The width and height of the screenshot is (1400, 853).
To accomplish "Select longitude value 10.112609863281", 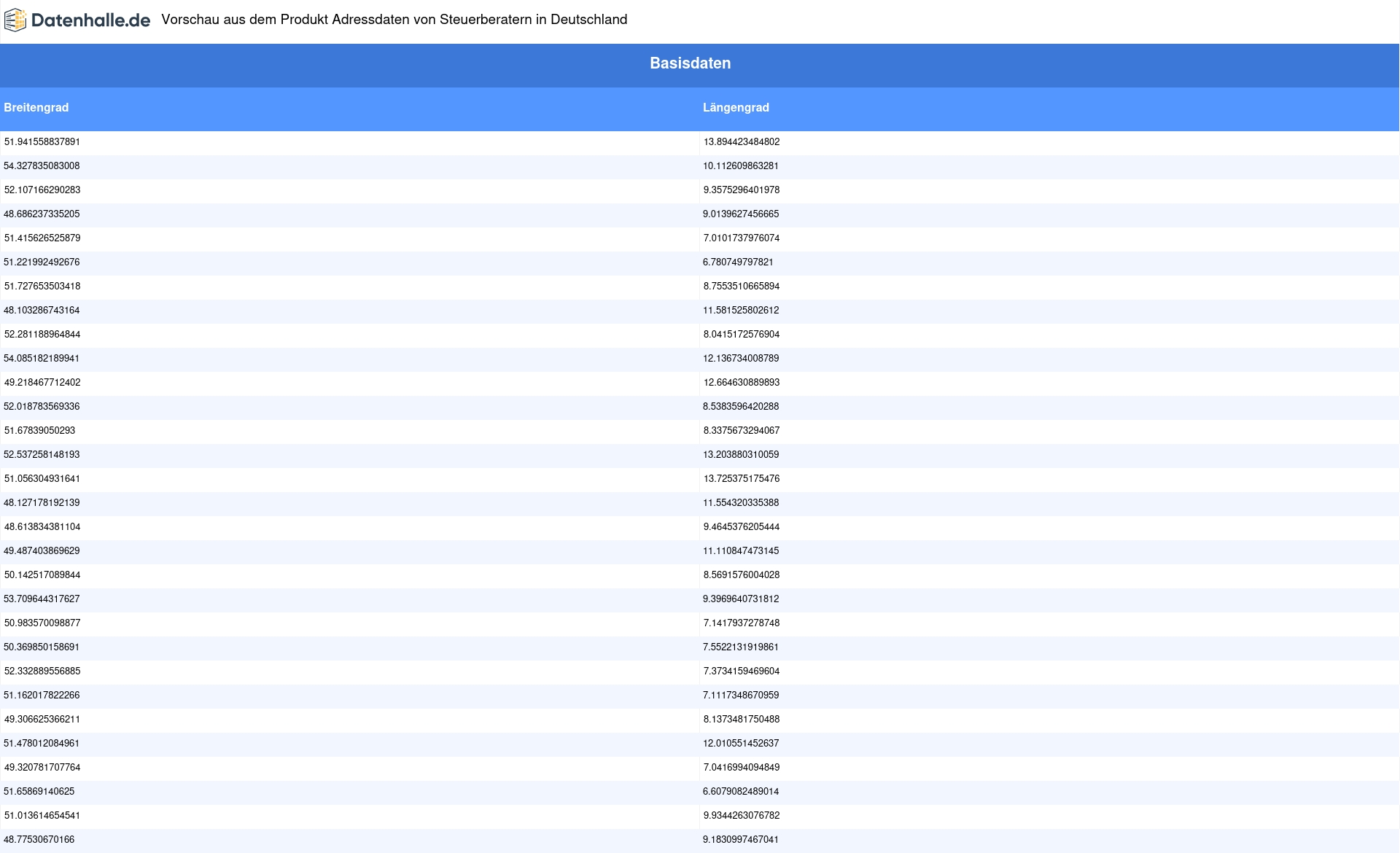I will click(741, 166).
